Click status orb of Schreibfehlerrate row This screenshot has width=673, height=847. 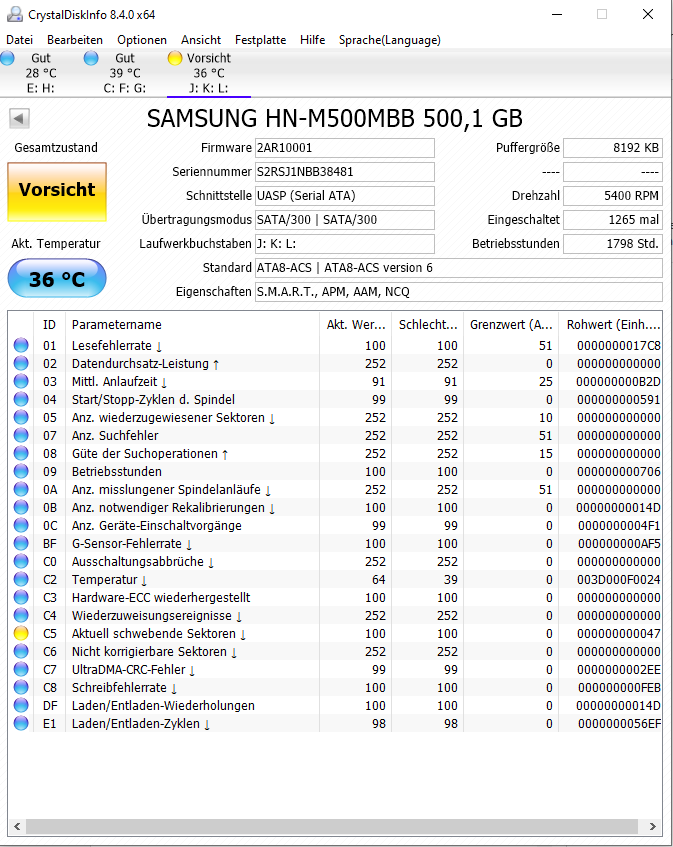[x=21, y=688]
